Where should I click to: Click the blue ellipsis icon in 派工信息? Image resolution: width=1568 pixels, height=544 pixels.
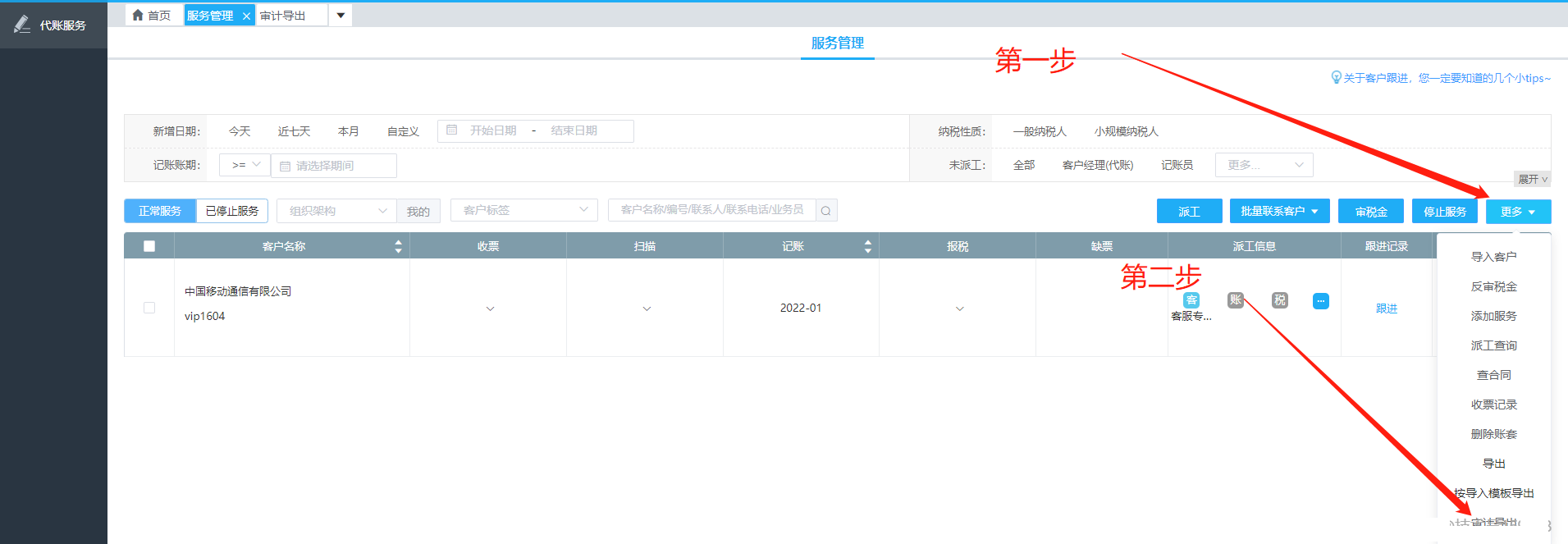click(1320, 301)
